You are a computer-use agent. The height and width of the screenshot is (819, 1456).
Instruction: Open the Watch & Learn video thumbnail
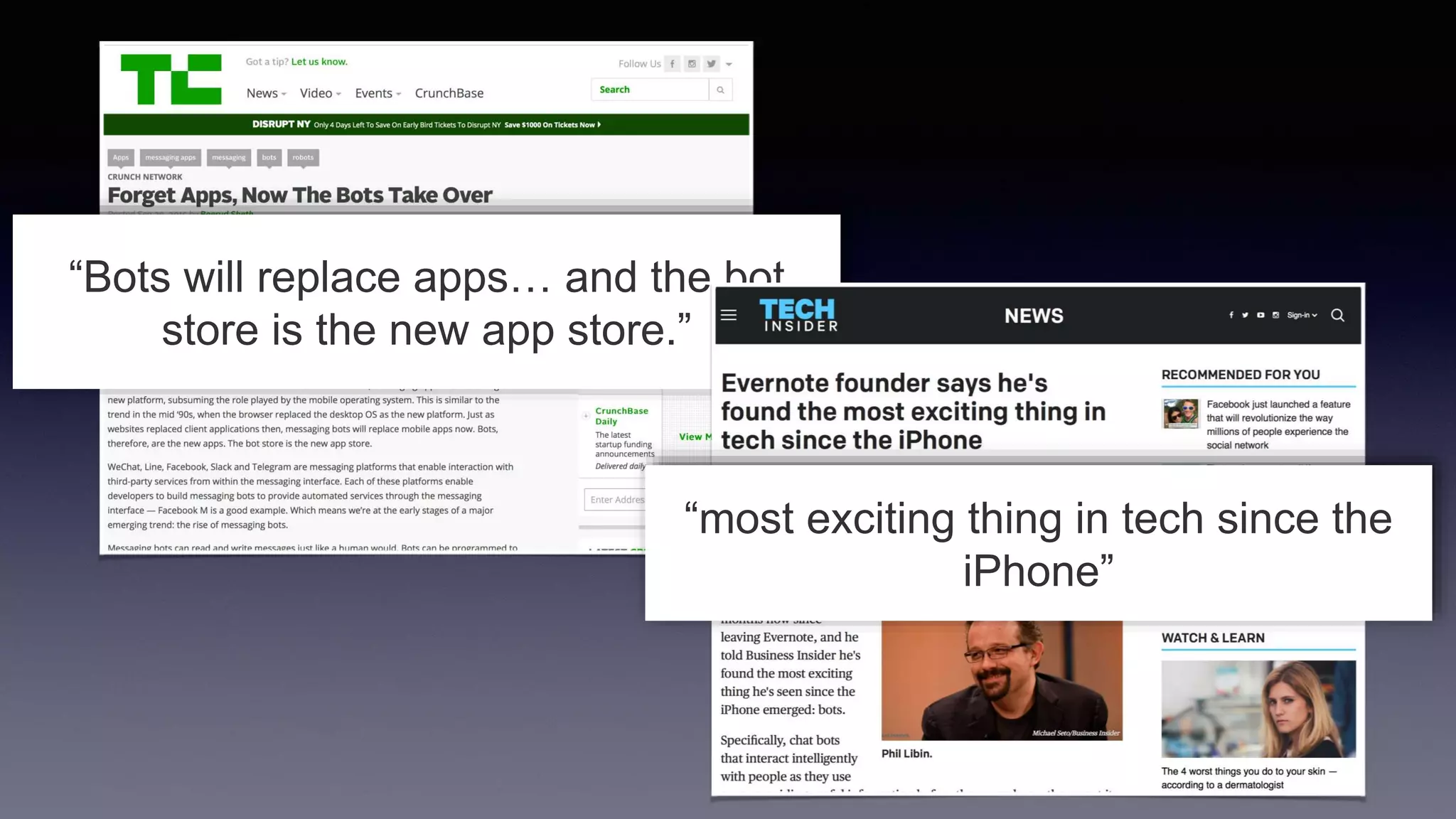(x=1258, y=709)
